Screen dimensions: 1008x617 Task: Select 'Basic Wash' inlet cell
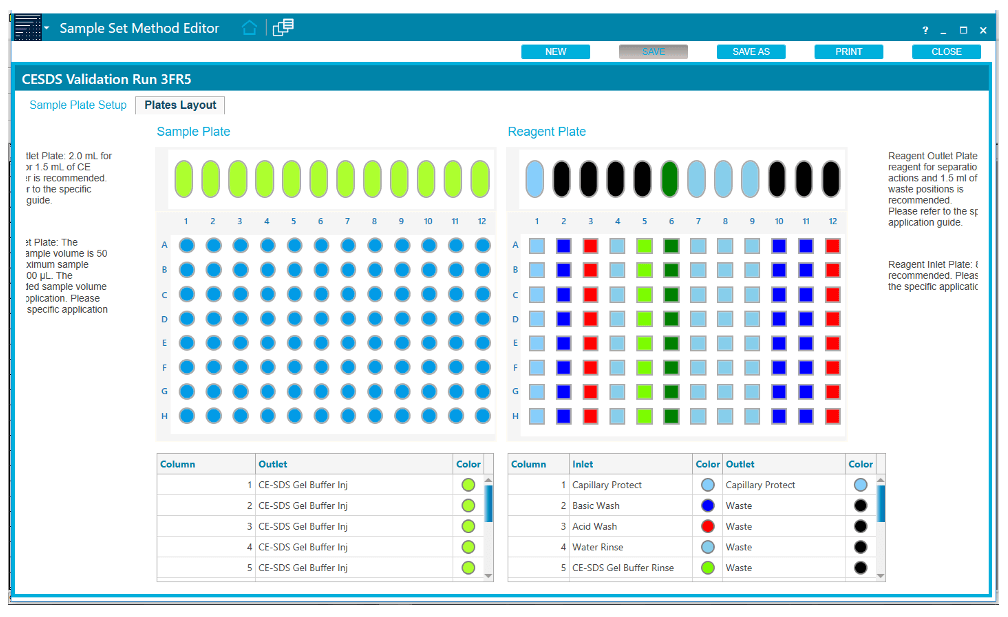[631, 506]
